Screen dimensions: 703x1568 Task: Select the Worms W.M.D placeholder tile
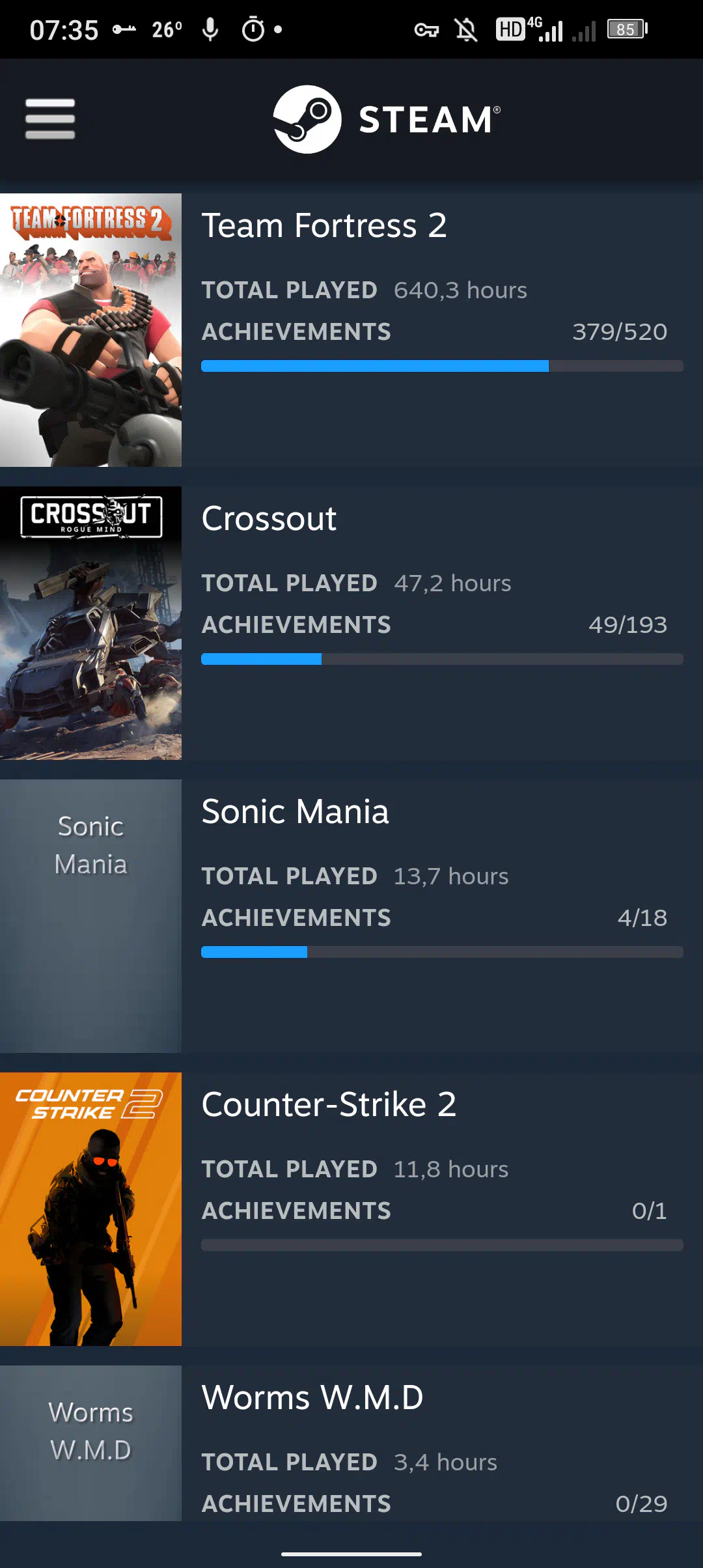point(90,1442)
